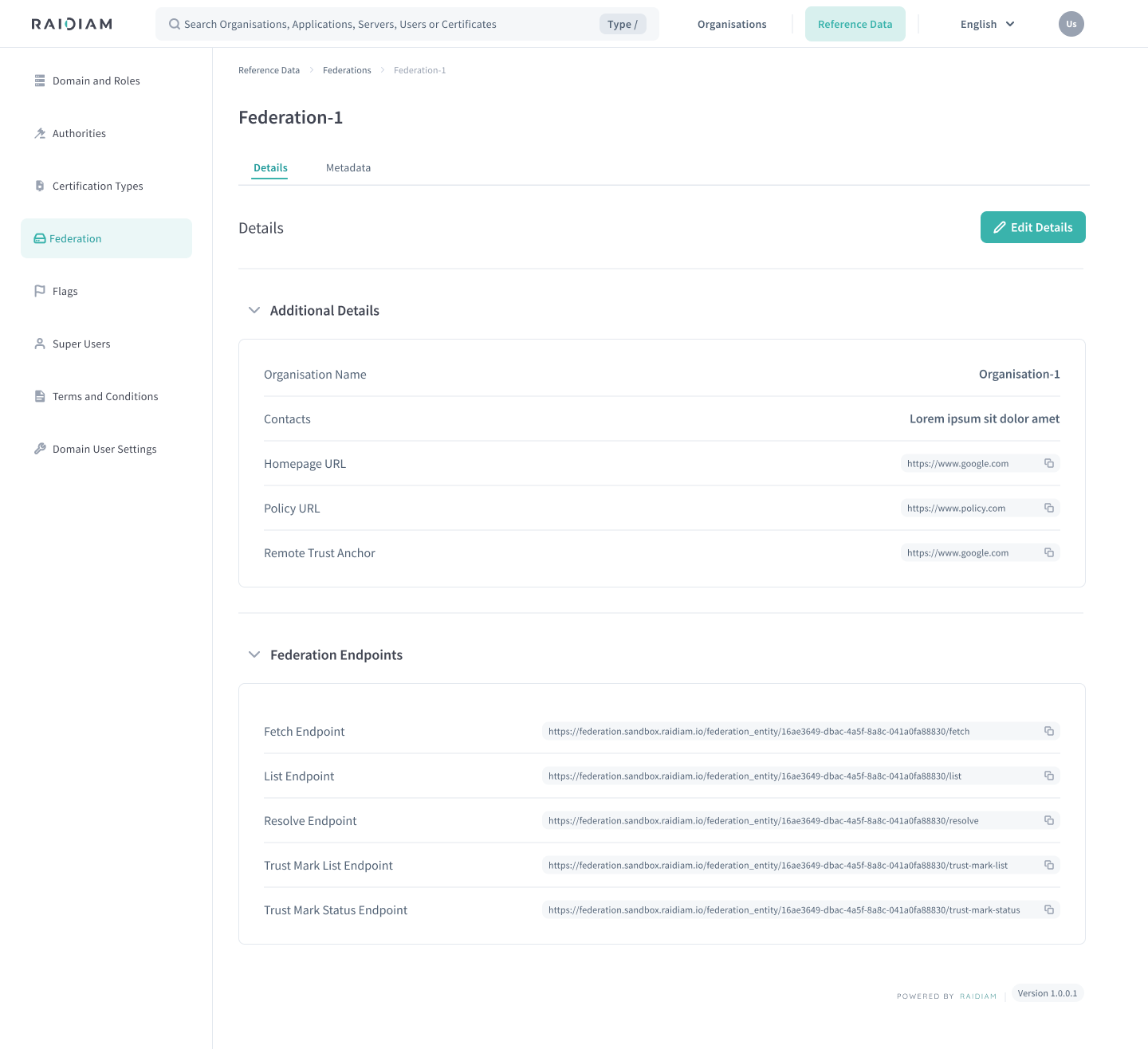Switch to the Metadata tab
The image size is (1148, 1049).
348,167
